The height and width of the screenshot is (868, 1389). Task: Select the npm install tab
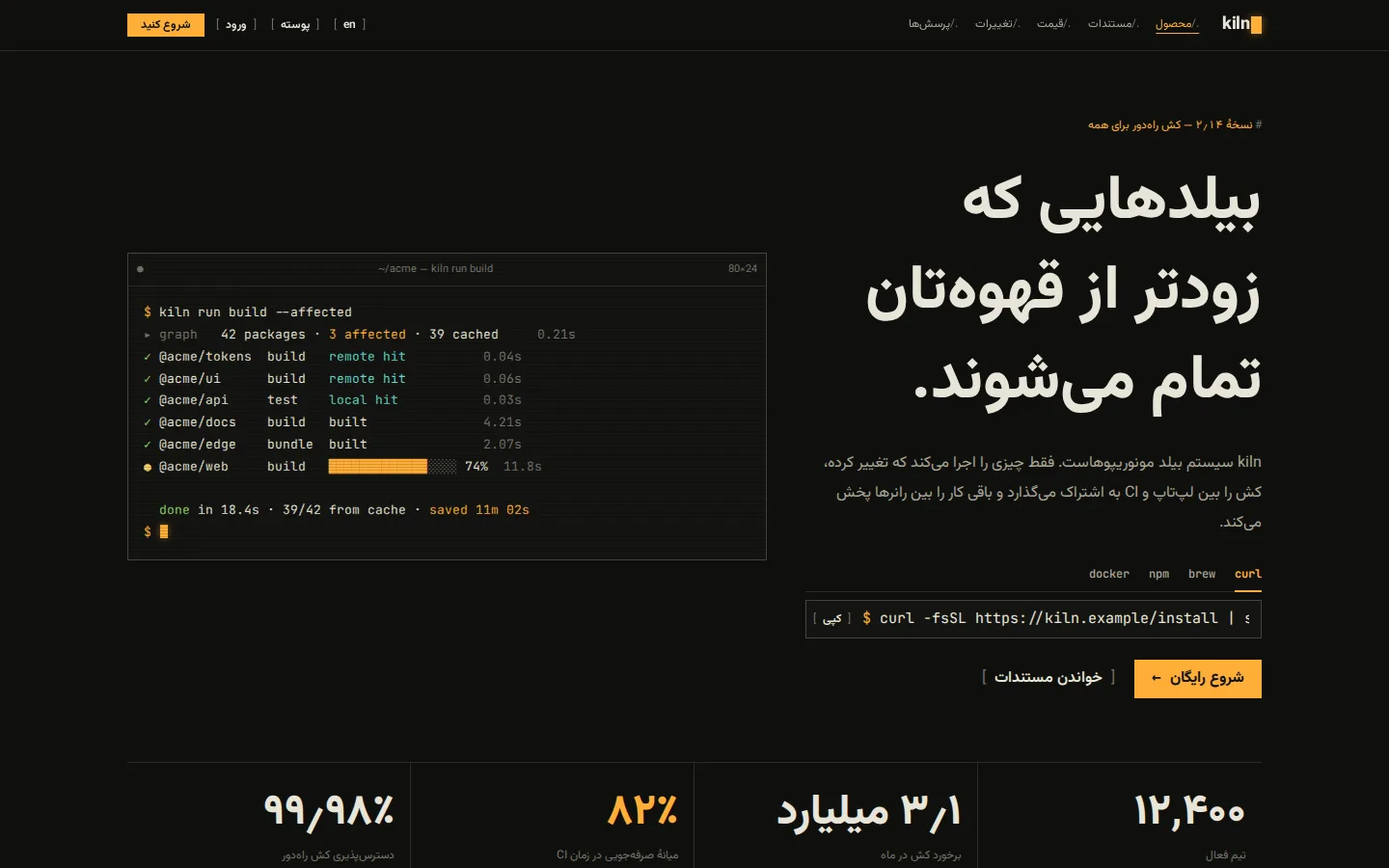(1158, 574)
